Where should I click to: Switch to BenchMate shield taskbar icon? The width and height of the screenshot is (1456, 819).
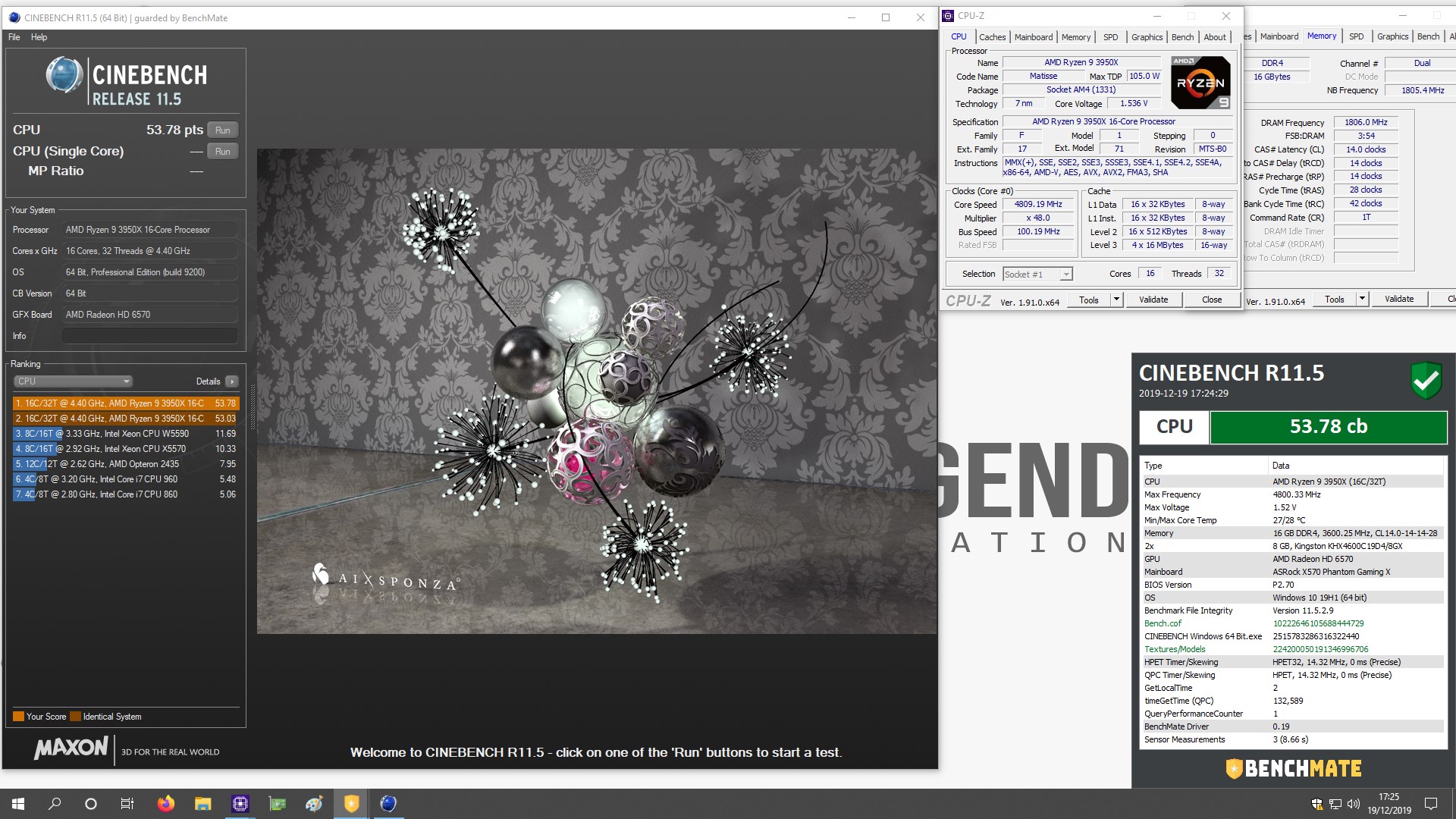tap(351, 804)
